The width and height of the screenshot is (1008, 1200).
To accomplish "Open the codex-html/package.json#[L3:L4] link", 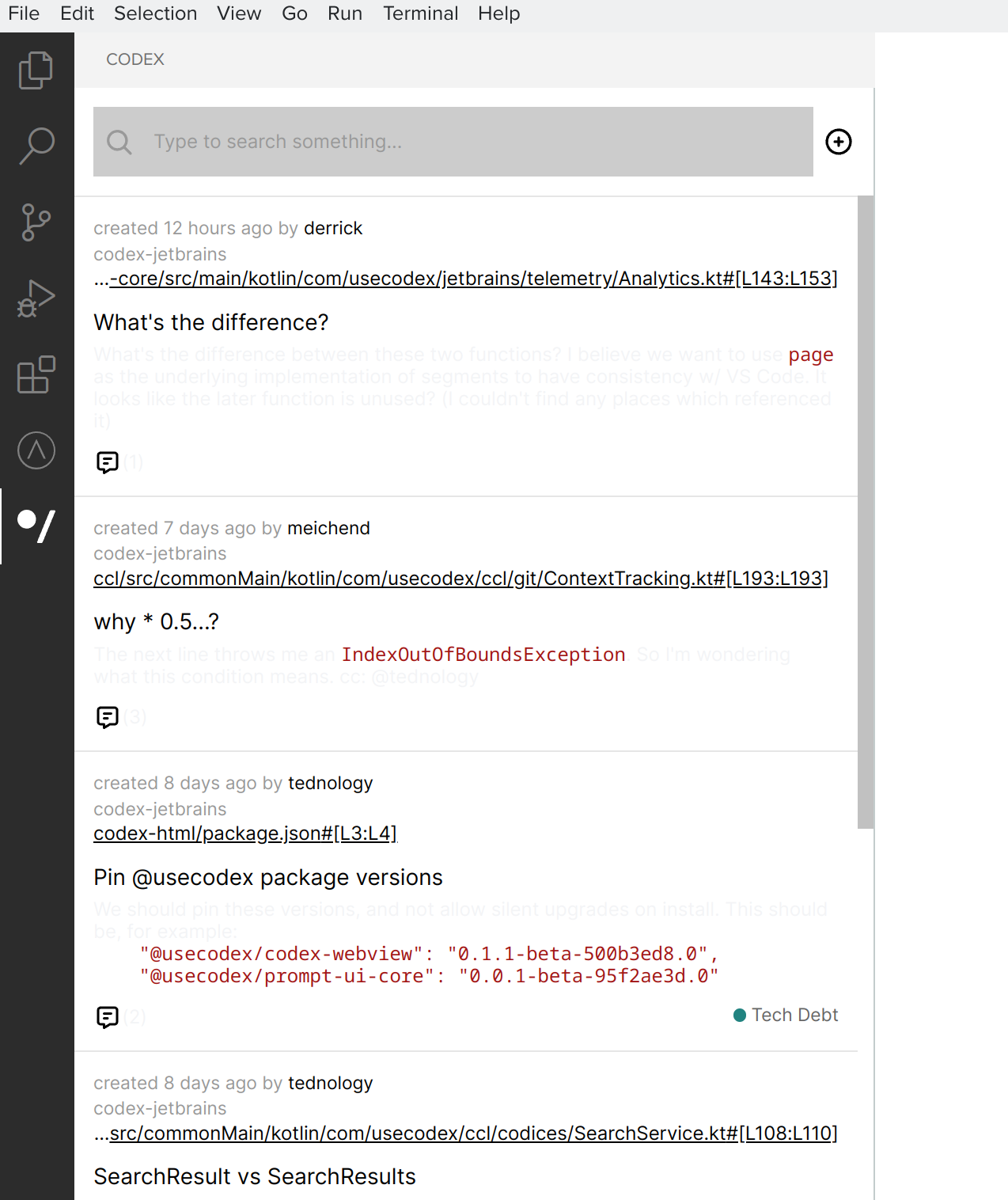I will pyautogui.click(x=245, y=834).
